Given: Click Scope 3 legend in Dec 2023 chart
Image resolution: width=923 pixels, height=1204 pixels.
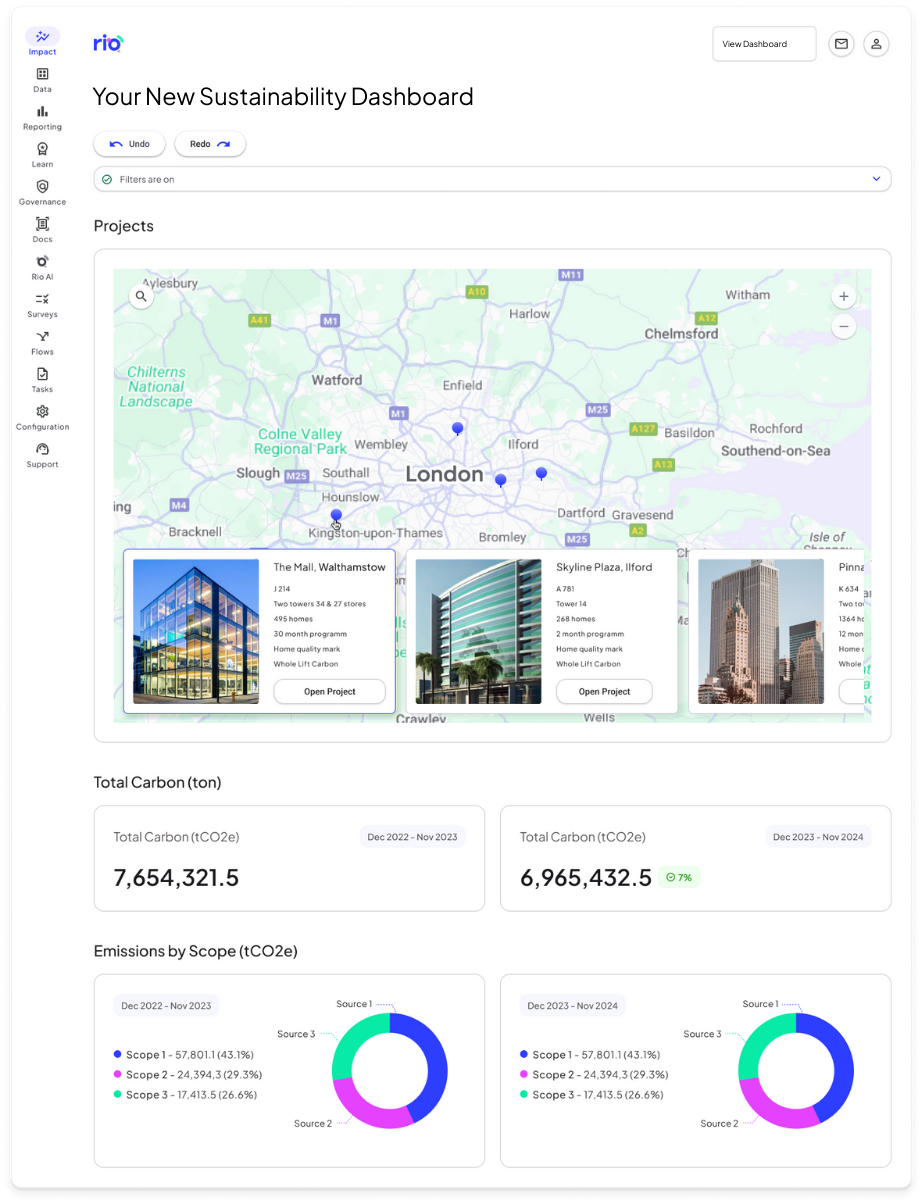Looking at the screenshot, I should (591, 1095).
